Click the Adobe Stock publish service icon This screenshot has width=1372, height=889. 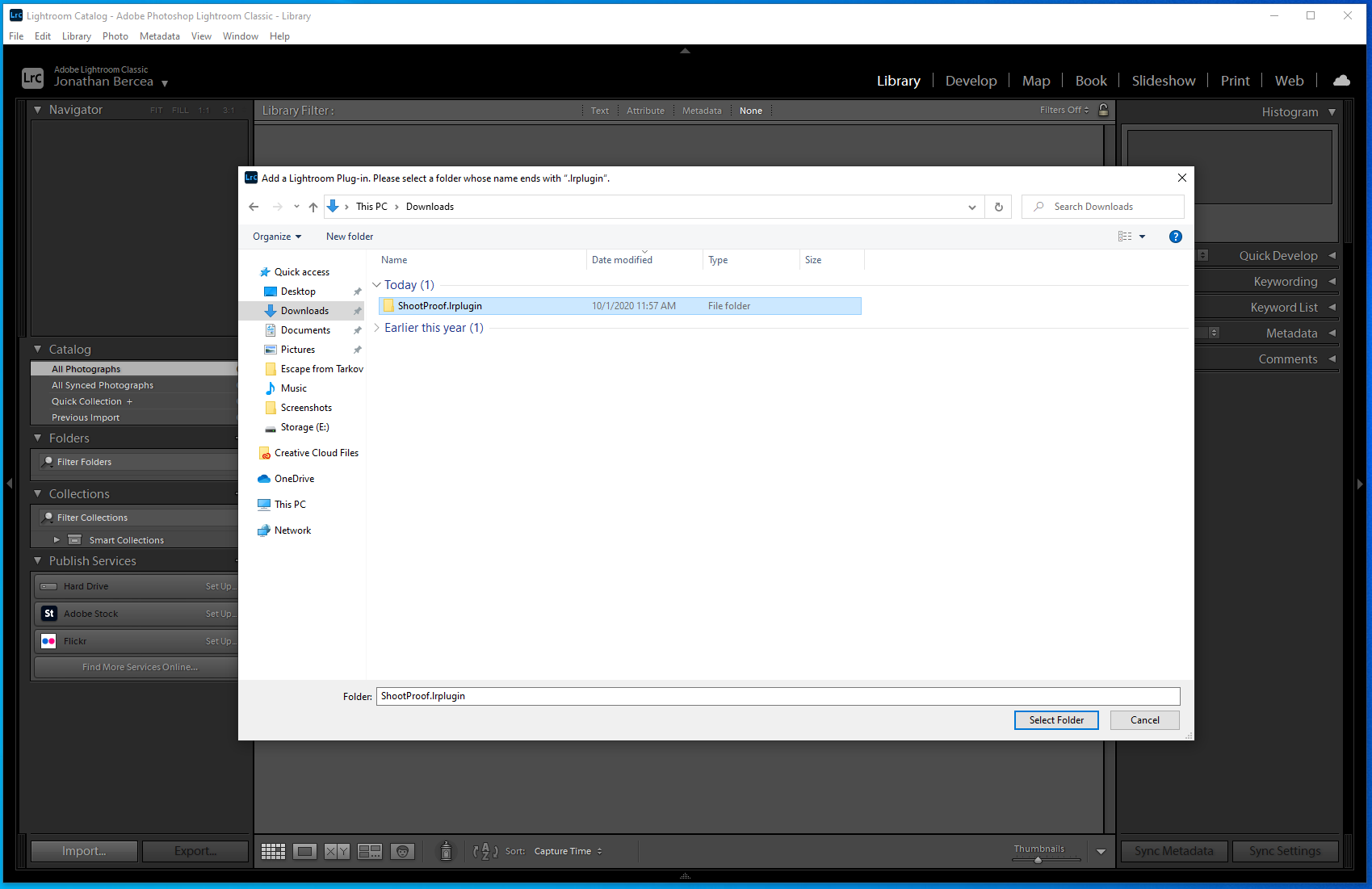click(49, 614)
